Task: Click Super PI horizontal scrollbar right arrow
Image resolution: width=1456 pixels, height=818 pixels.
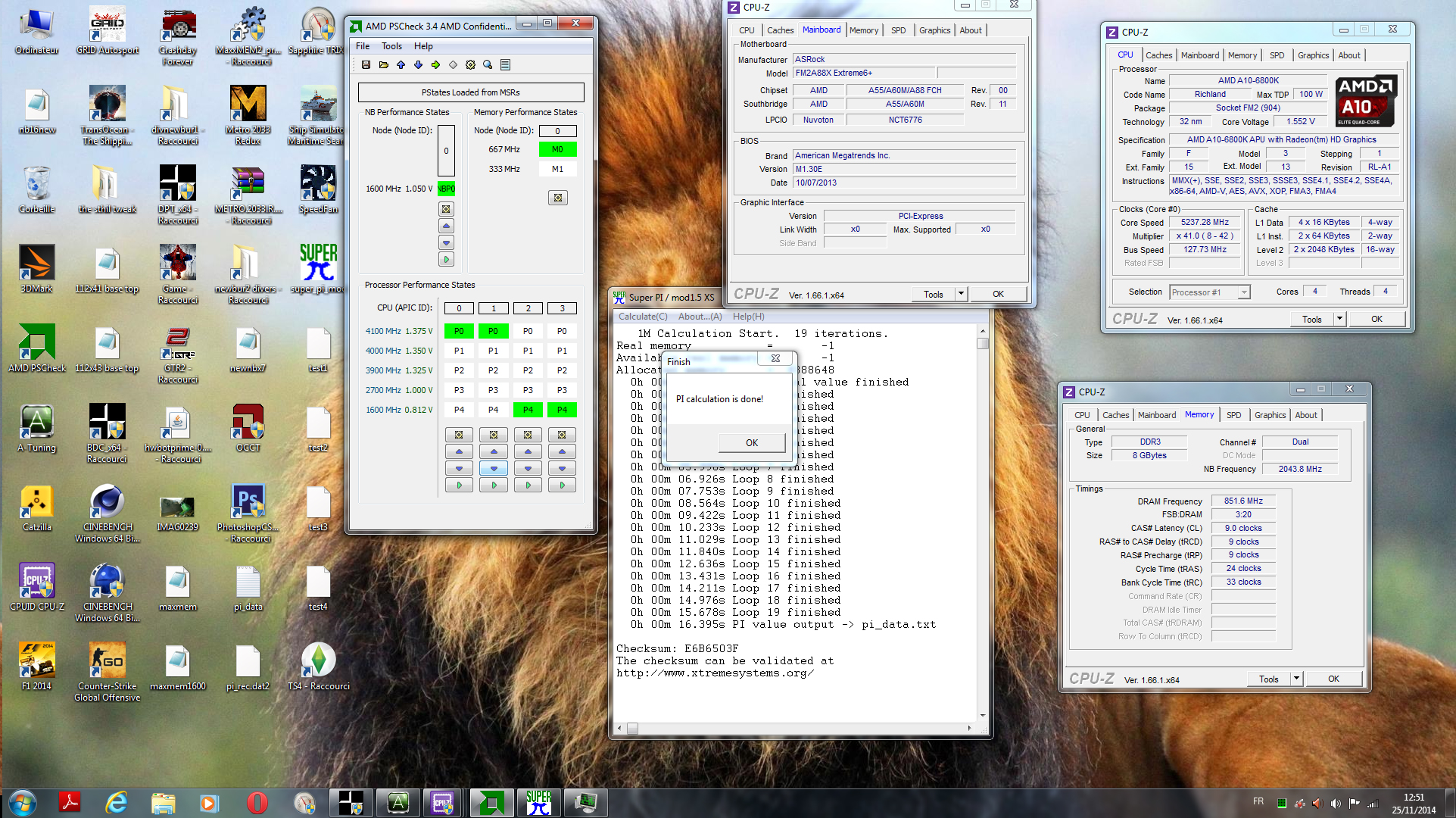Action: tap(969, 728)
